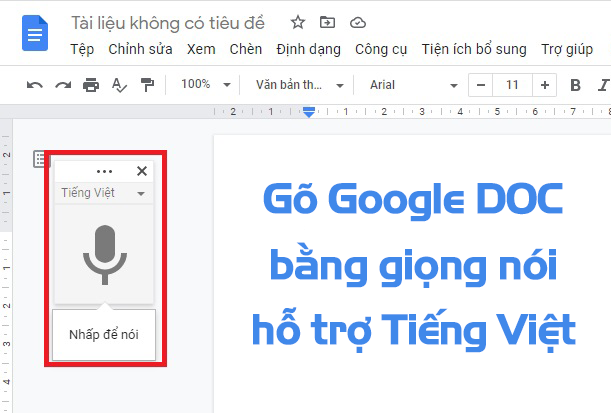611x413 pixels.
Task: Undo the last action
Action: tap(35, 85)
